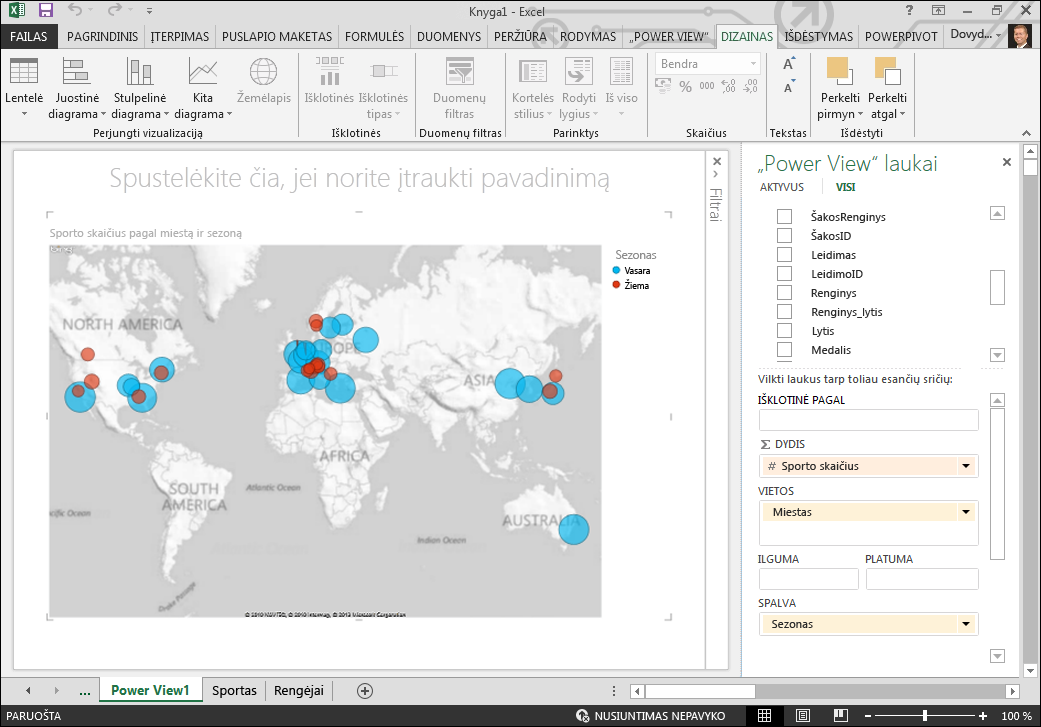
Task: Click the Save icon in title bar
Action: (x=45, y=10)
